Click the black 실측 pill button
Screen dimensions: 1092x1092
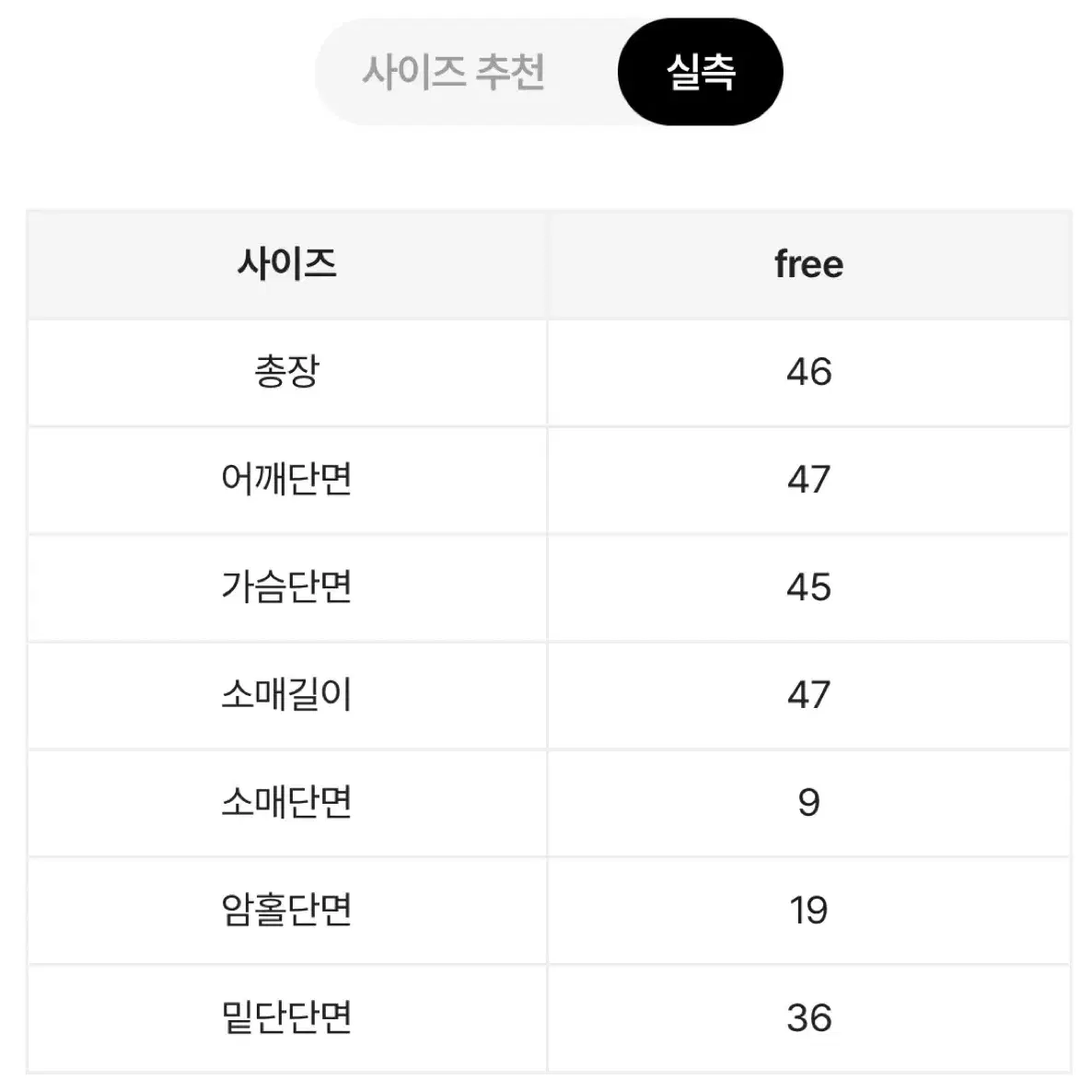[700, 72]
